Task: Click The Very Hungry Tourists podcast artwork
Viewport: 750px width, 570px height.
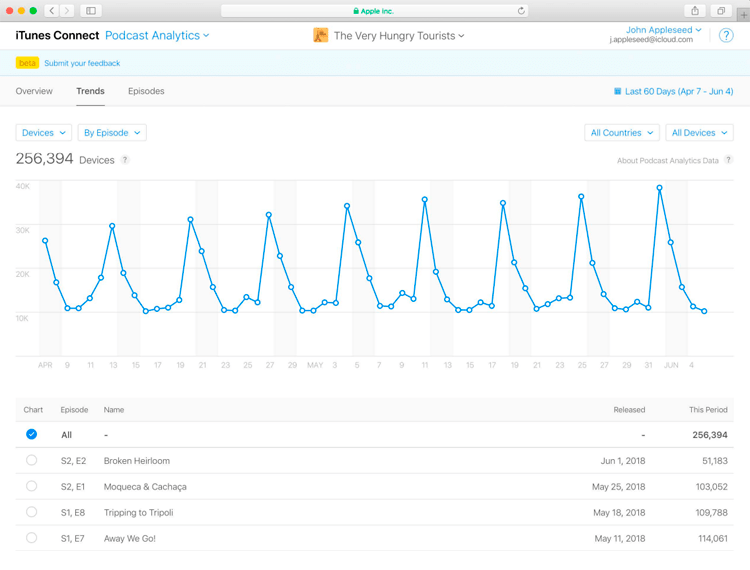Action: (320, 35)
